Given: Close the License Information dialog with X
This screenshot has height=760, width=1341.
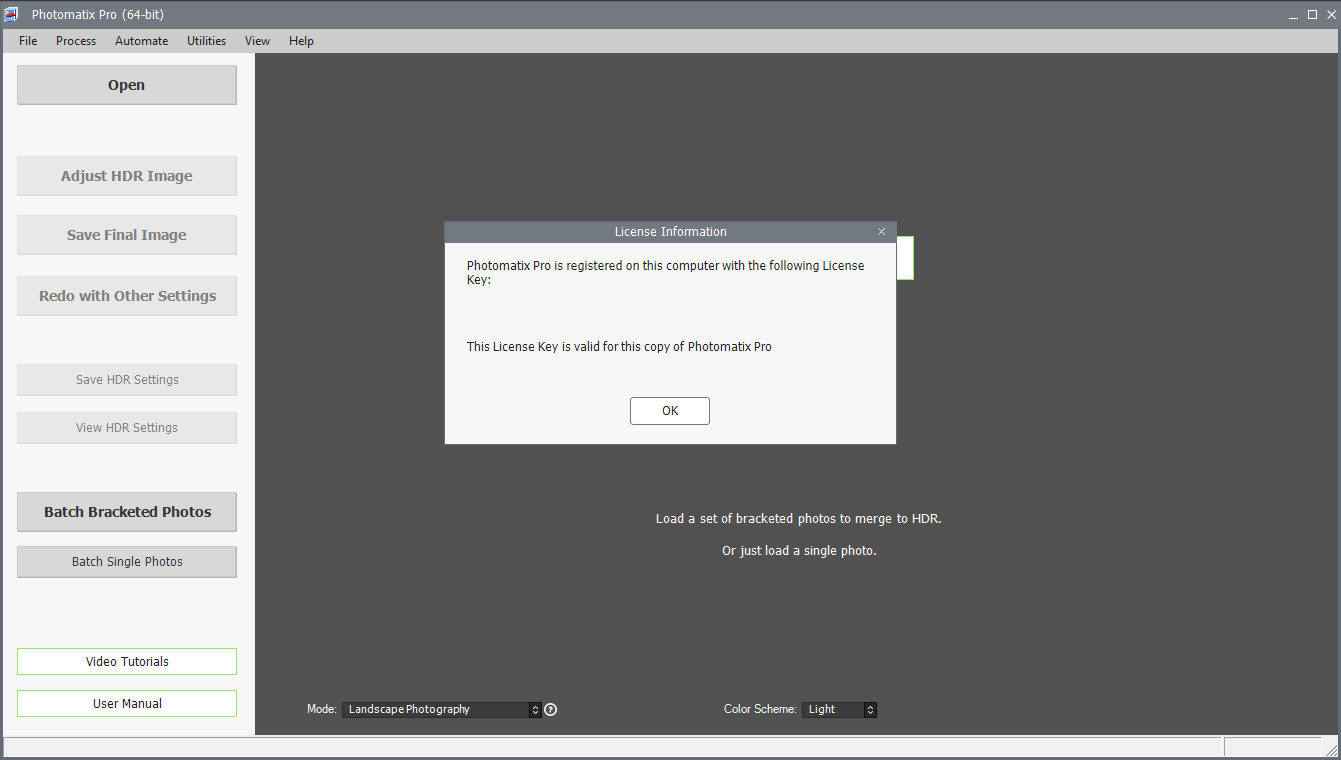Looking at the screenshot, I should 881,232.
